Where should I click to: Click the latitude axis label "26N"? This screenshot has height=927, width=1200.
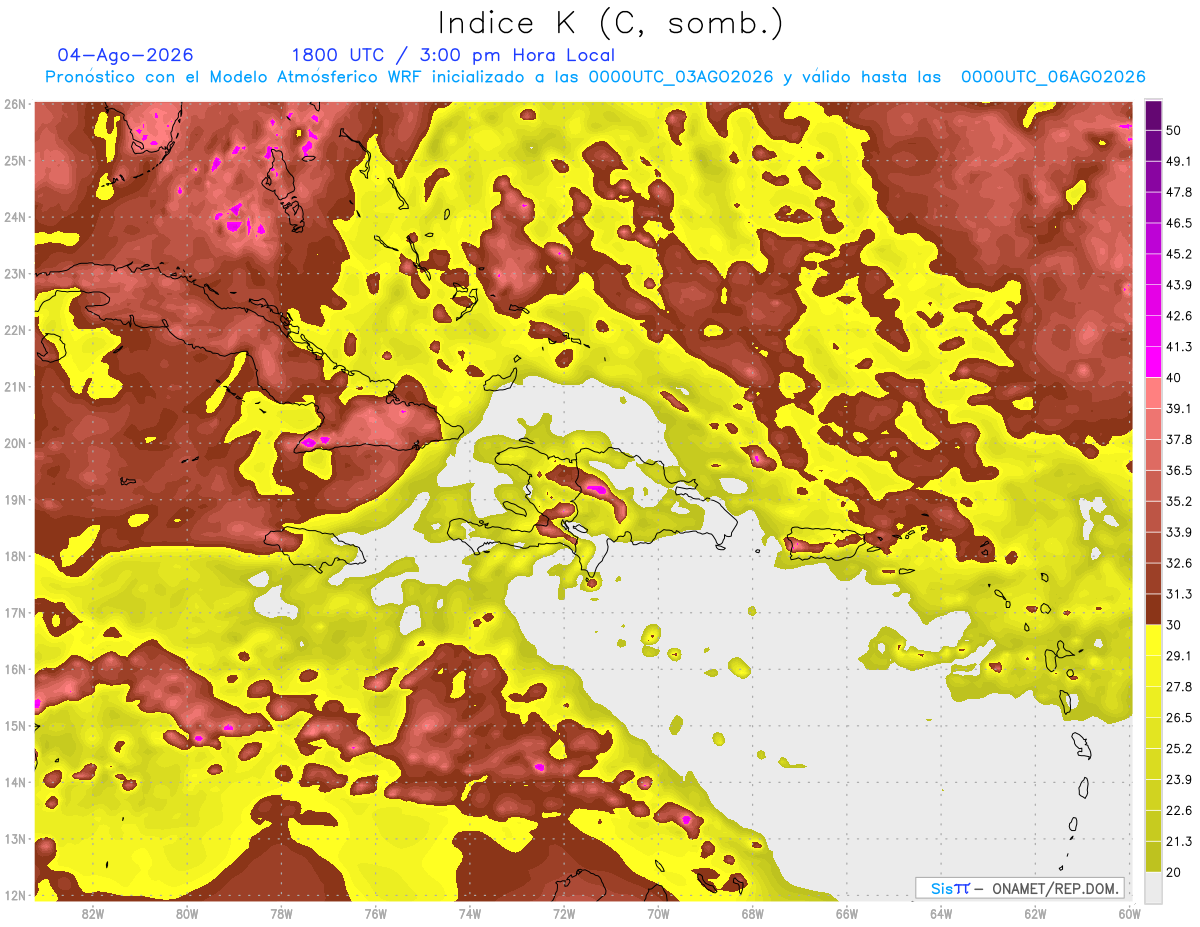[x=15, y=104]
